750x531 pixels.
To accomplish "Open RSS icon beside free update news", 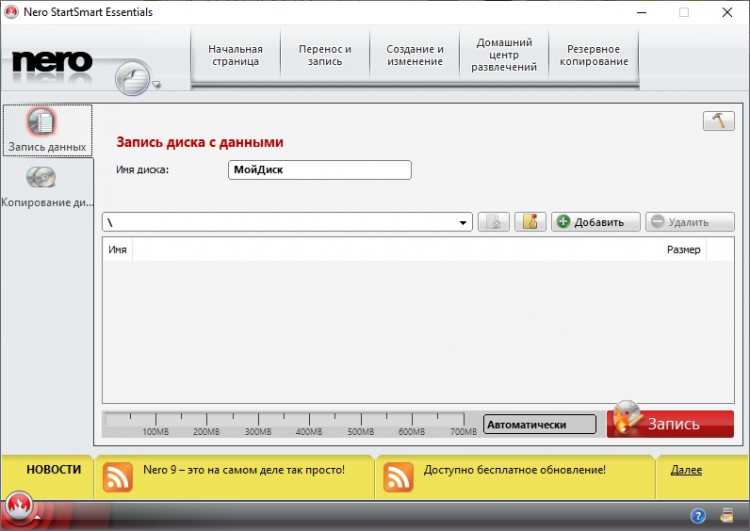I will pyautogui.click(x=398, y=476).
